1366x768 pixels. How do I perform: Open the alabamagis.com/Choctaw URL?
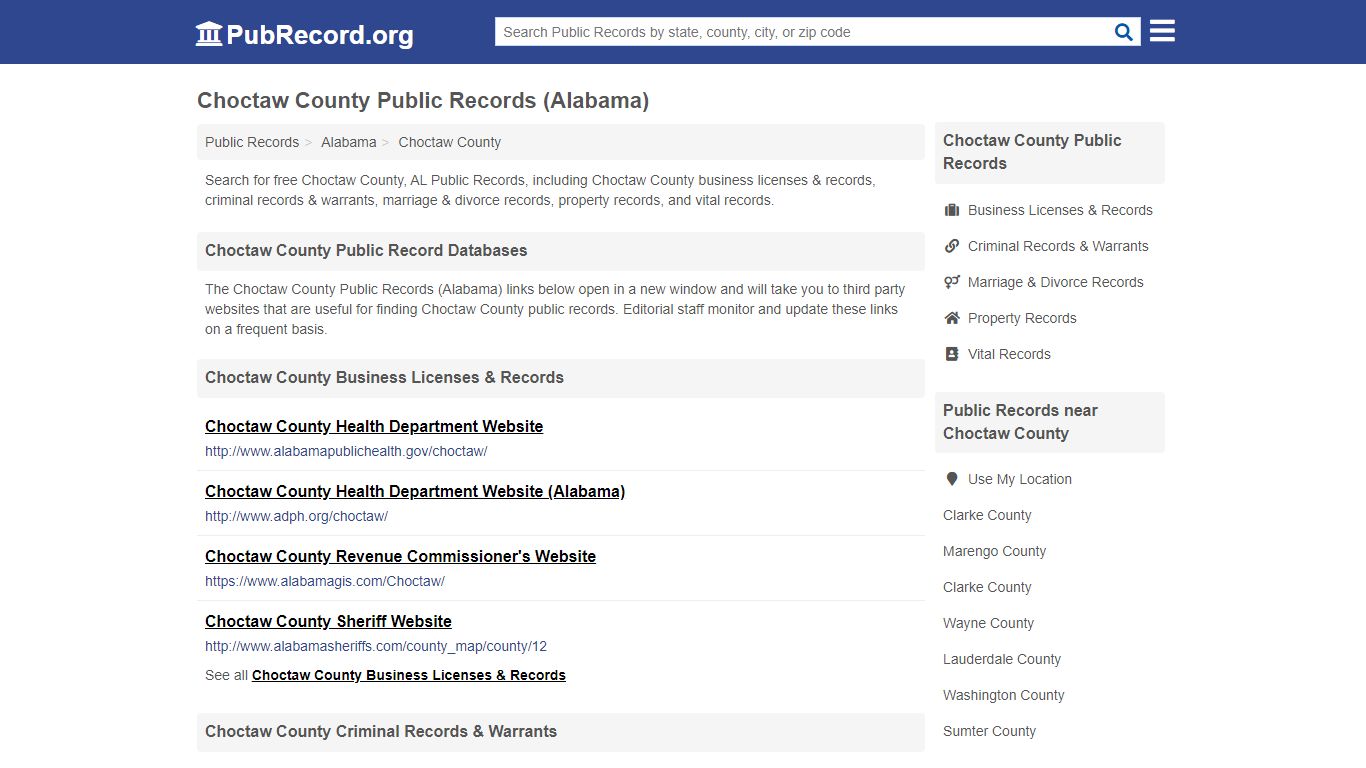(x=325, y=581)
